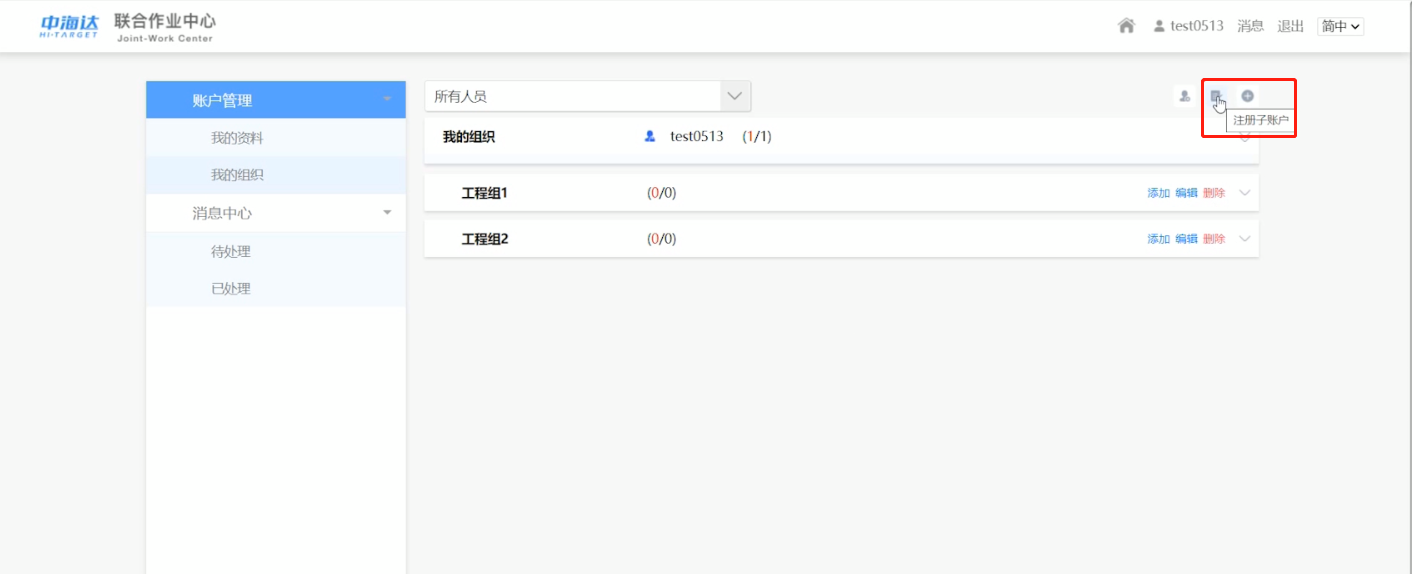Viewport: 1412px width, 574px height.
Task: Click the (0/0) count in 工程组1 row
Action: (662, 193)
